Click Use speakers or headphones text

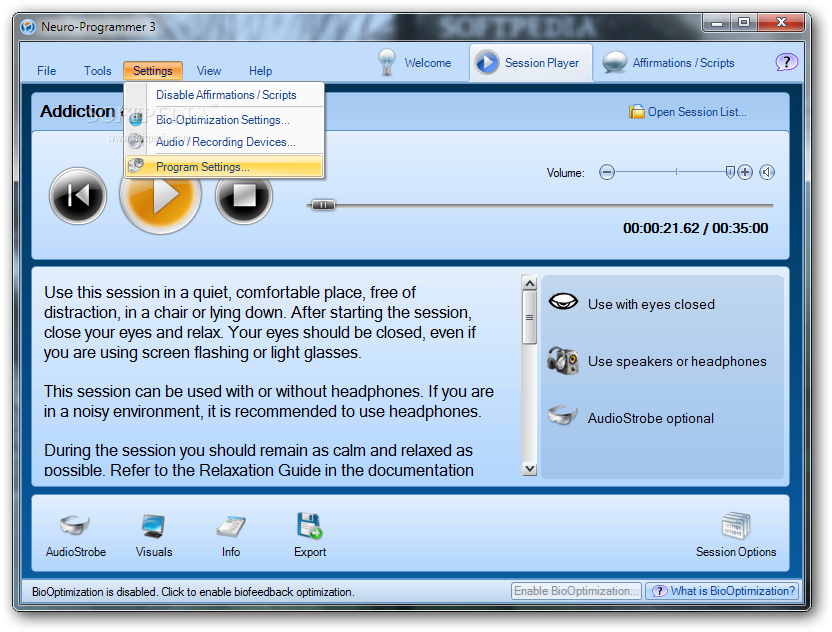click(x=677, y=361)
